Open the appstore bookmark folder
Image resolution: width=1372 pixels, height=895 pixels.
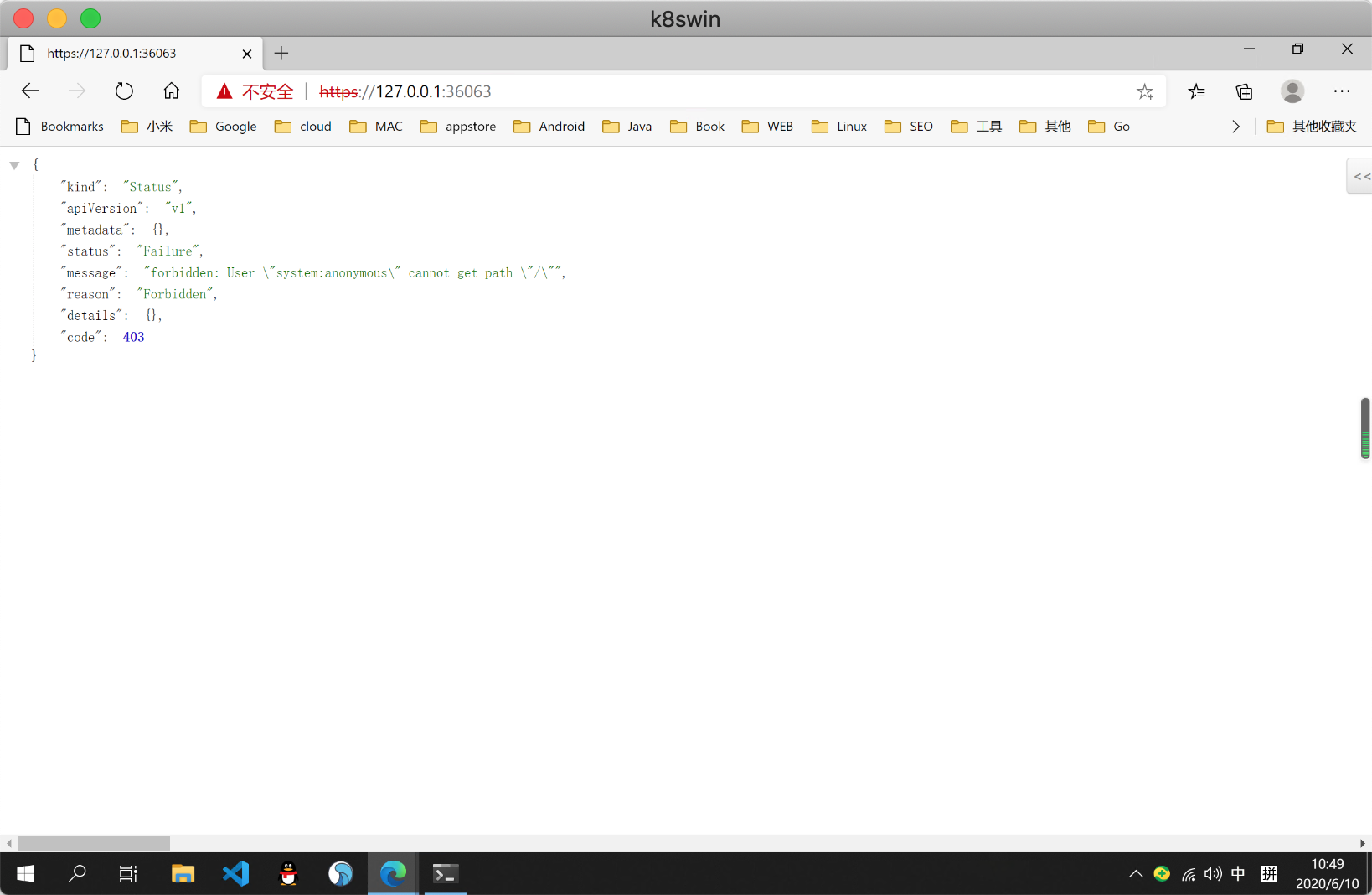[458, 127]
